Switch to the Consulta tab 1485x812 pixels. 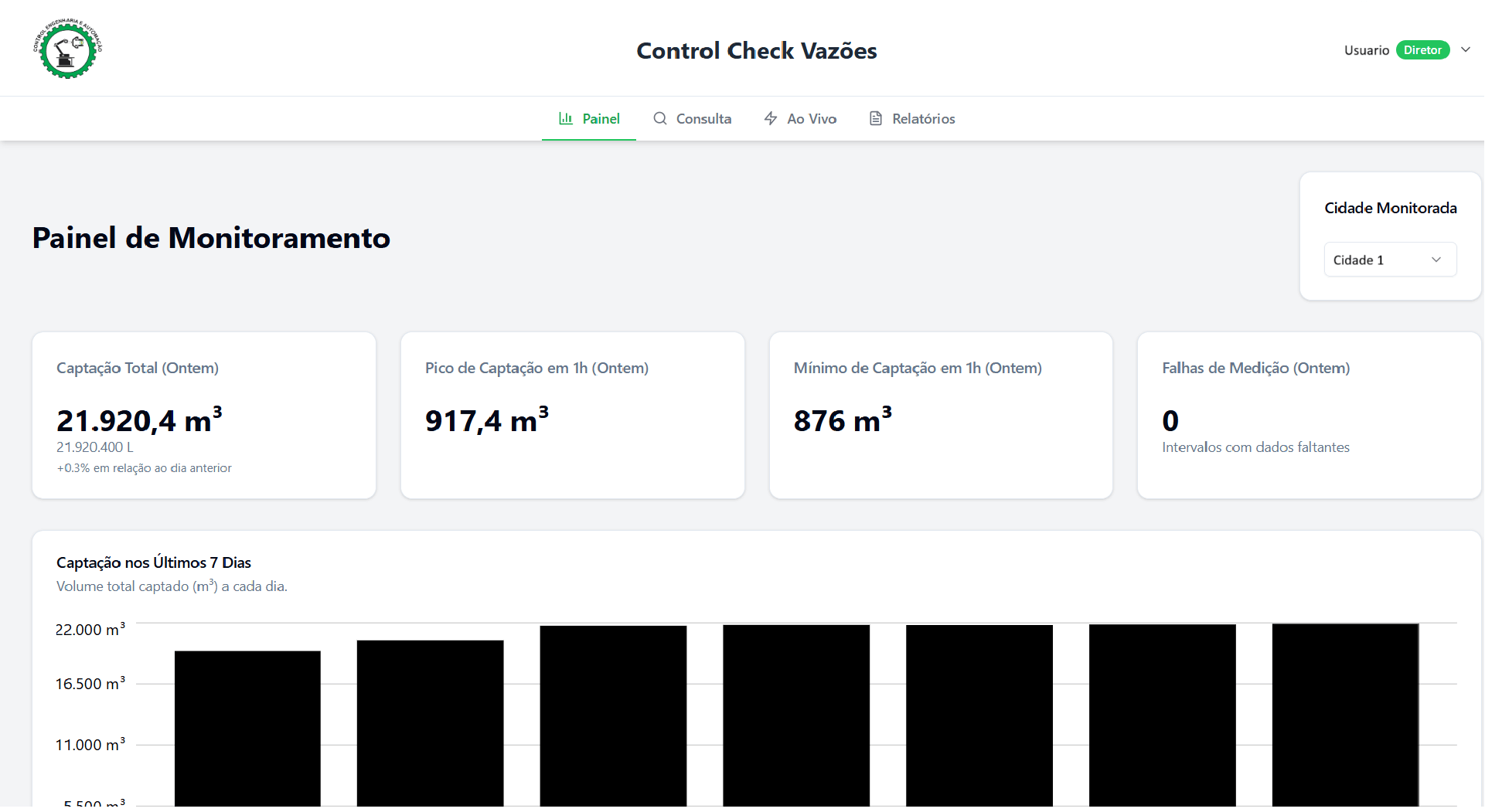pos(692,119)
